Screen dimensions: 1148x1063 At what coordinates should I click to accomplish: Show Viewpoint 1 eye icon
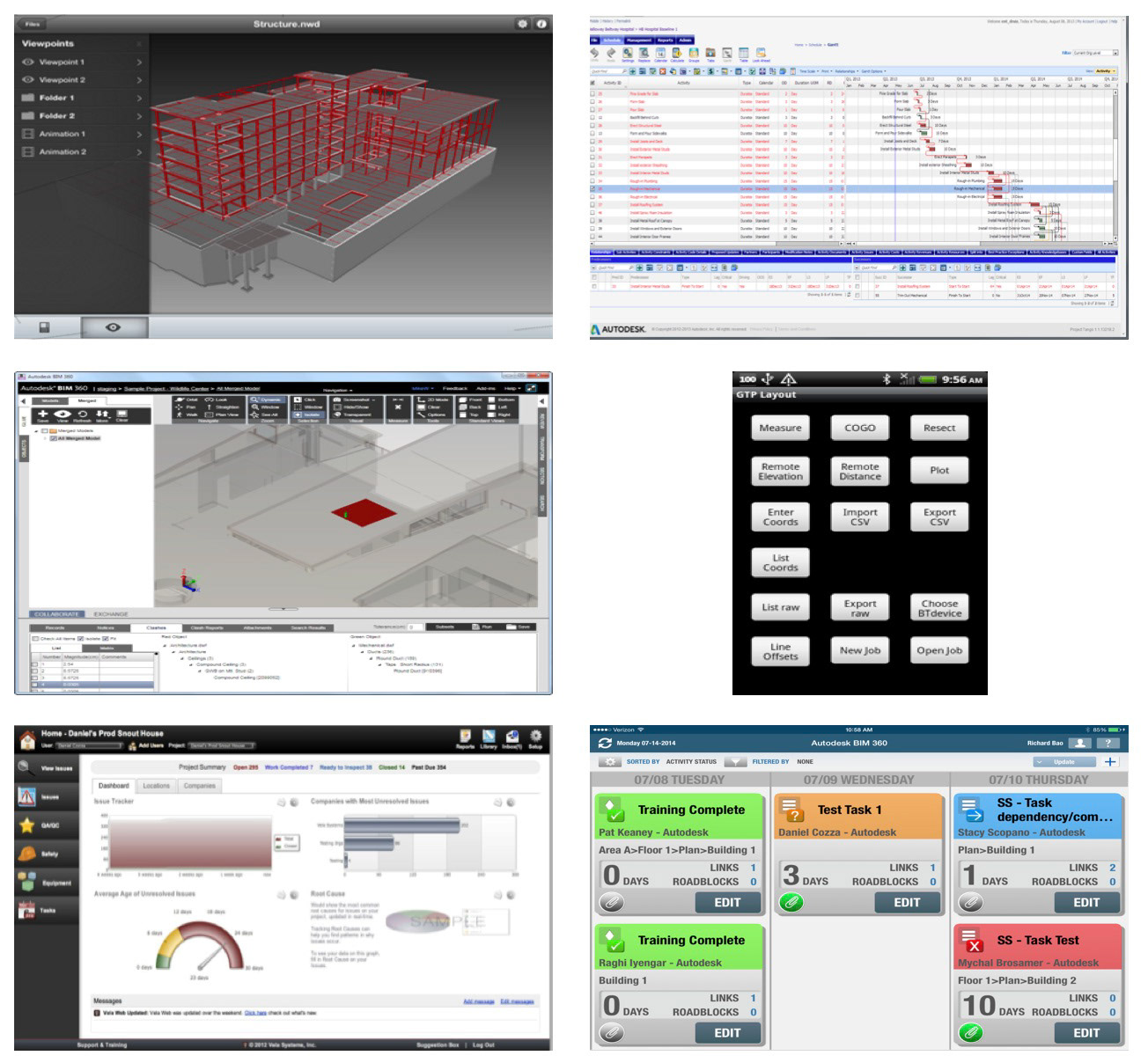click(x=28, y=62)
